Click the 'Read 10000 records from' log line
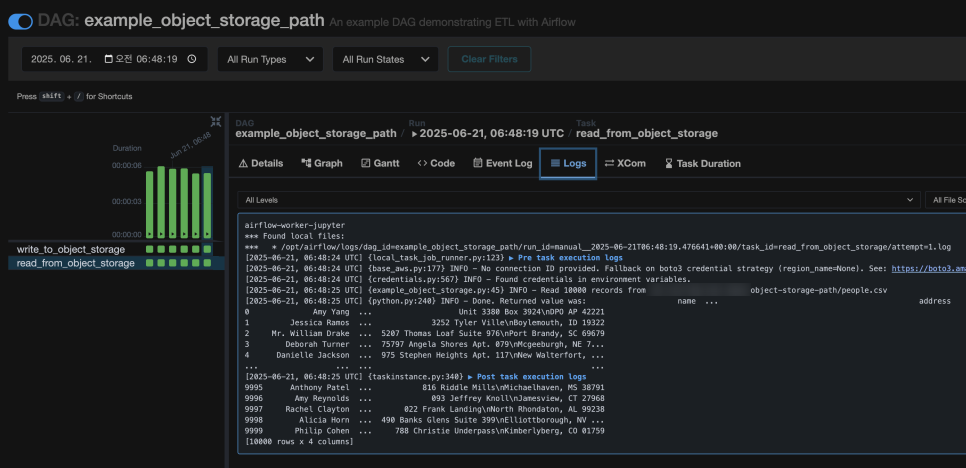This screenshot has height=468, width=966. pyautogui.click(x=566, y=290)
